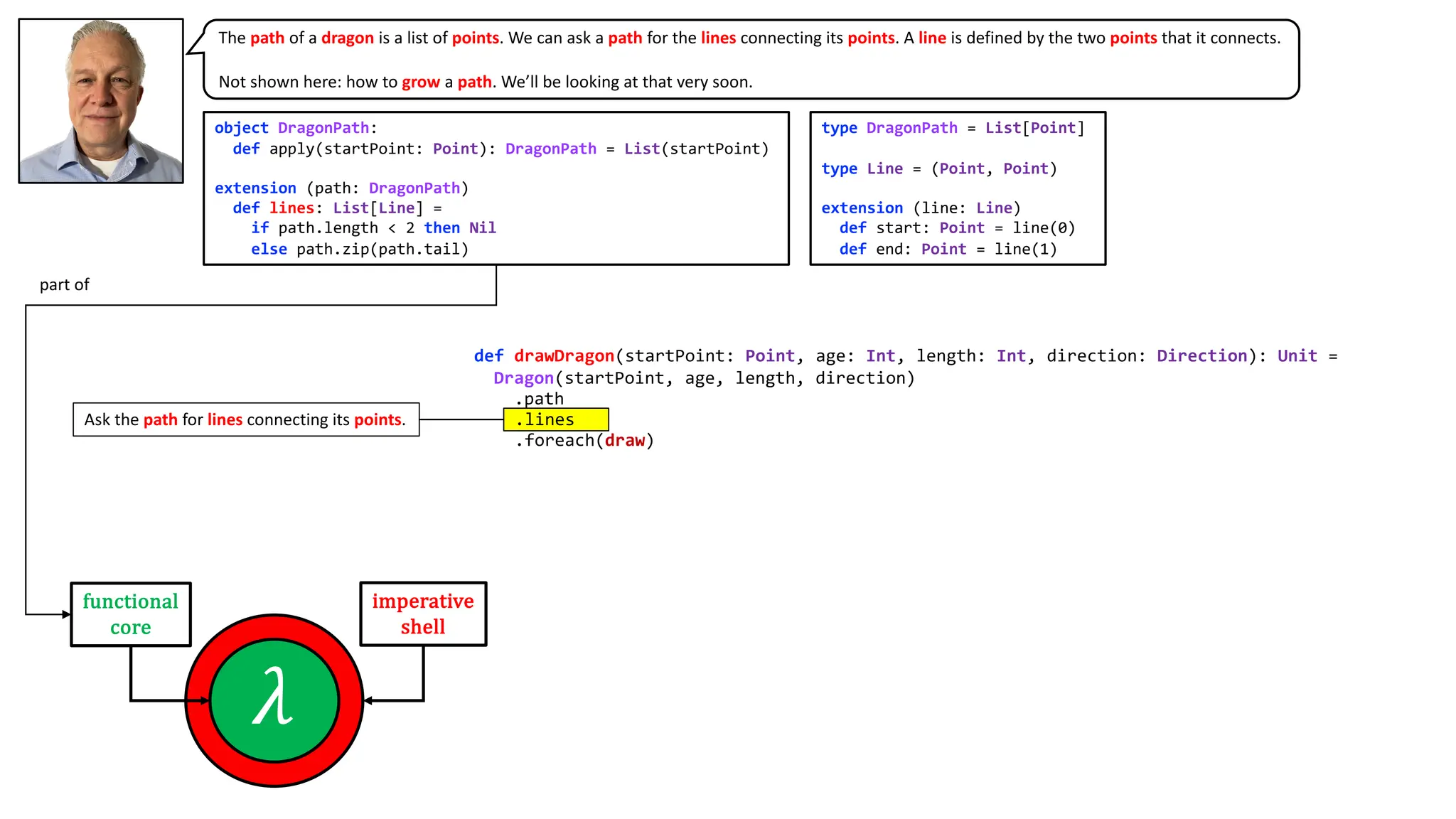Click 'else path.zip(path.tail)' line
Image resolution: width=1456 pixels, height=819 pixels.
tap(359, 250)
